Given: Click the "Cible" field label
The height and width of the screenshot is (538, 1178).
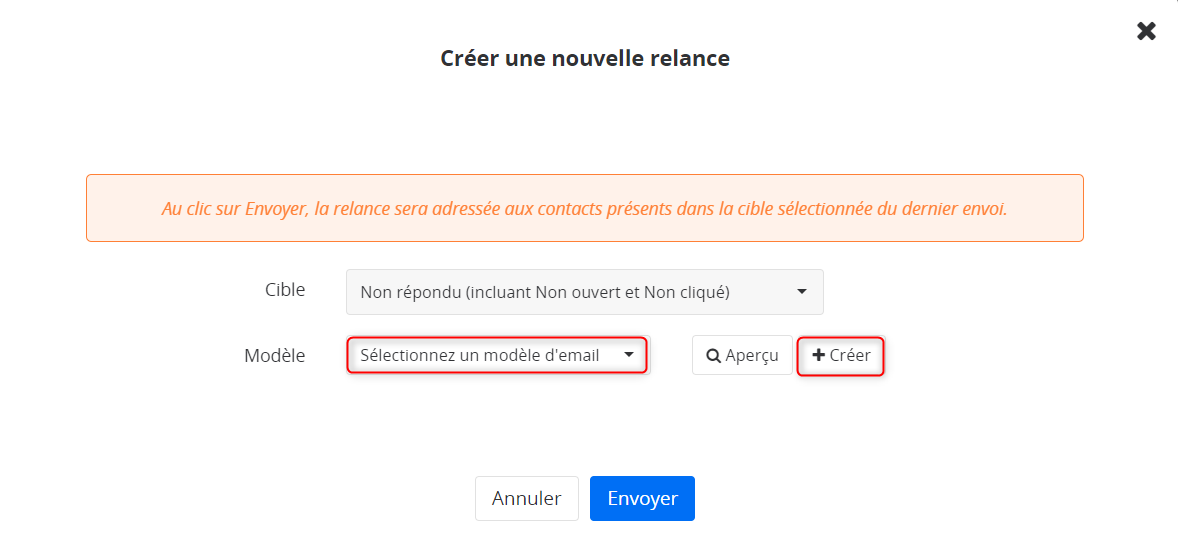Looking at the screenshot, I should pos(285,290).
